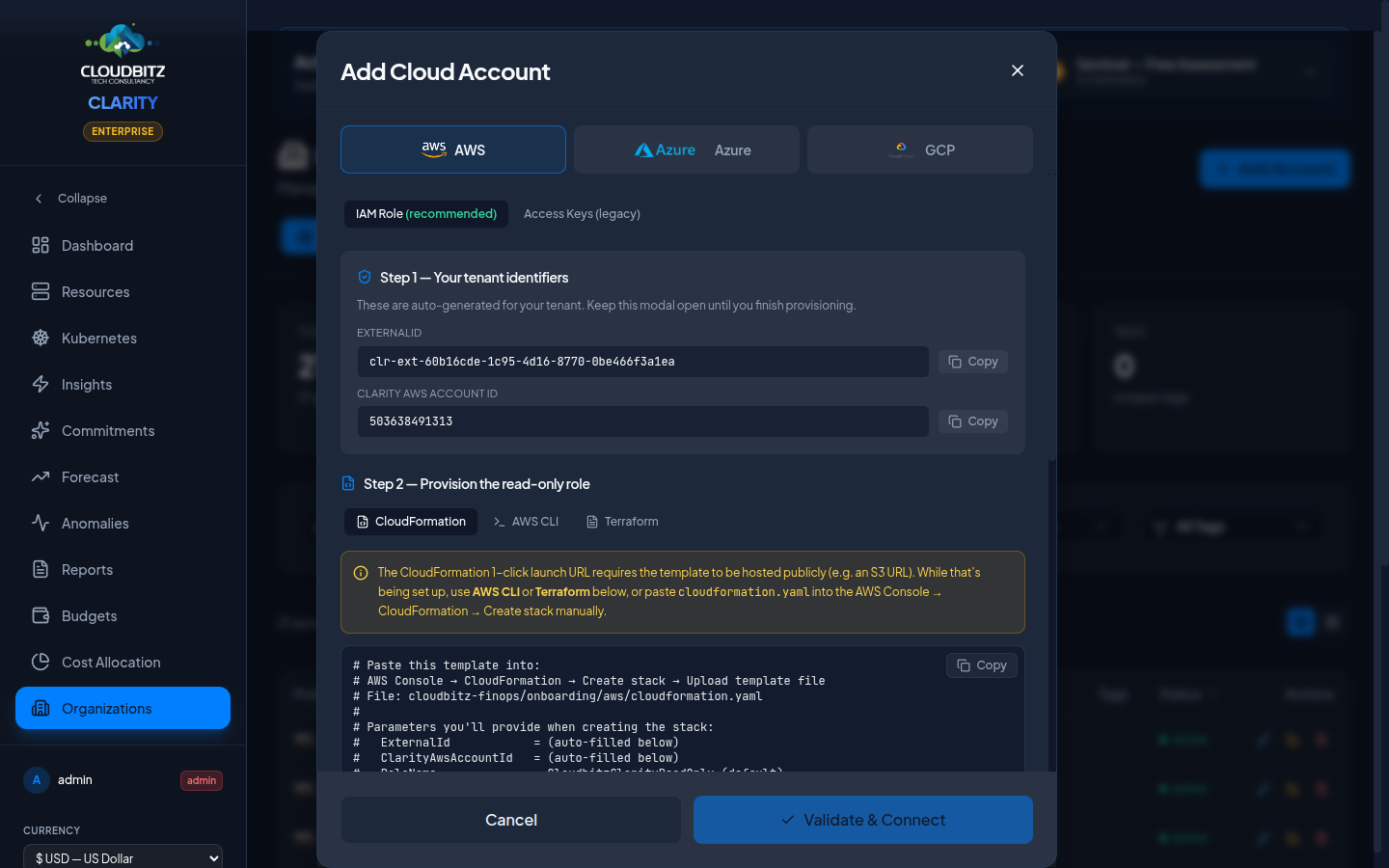Click the file icon beside Step 2

coord(348,483)
